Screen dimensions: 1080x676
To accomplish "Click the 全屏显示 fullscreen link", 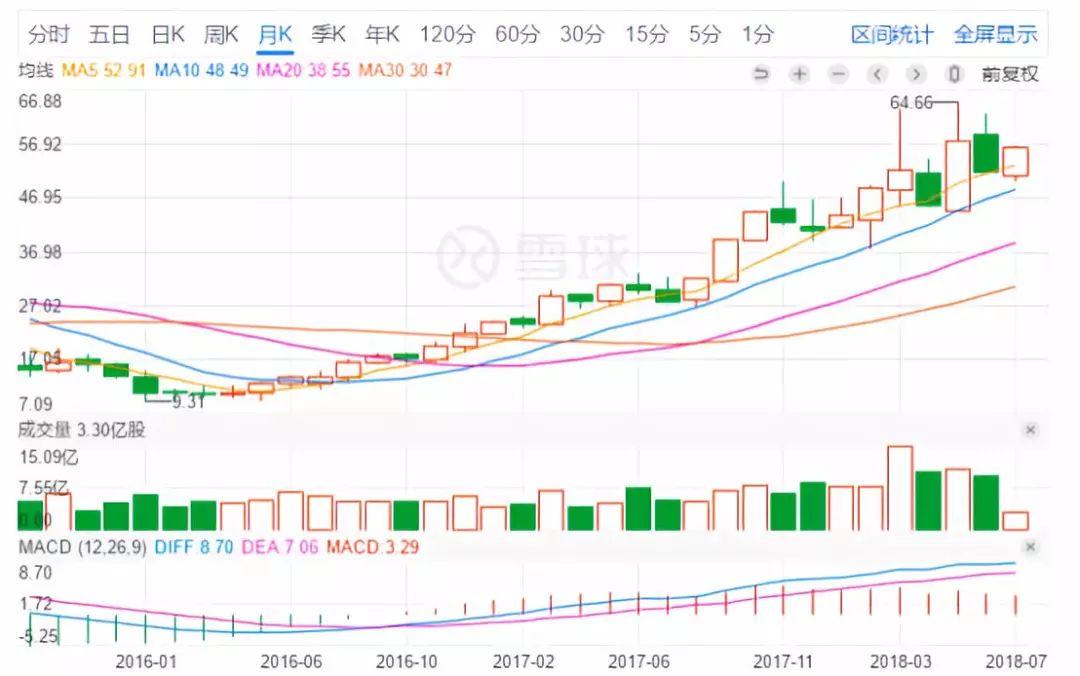I will [995, 34].
